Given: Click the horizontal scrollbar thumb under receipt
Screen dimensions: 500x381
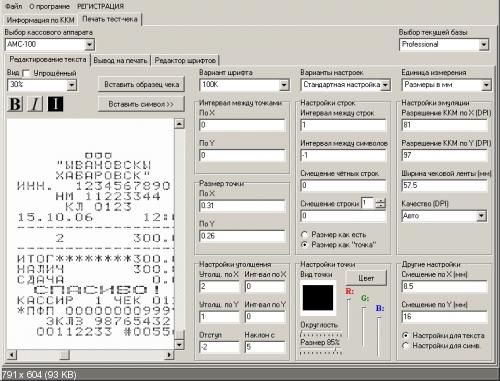Looking at the screenshot, I should pos(64,354).
